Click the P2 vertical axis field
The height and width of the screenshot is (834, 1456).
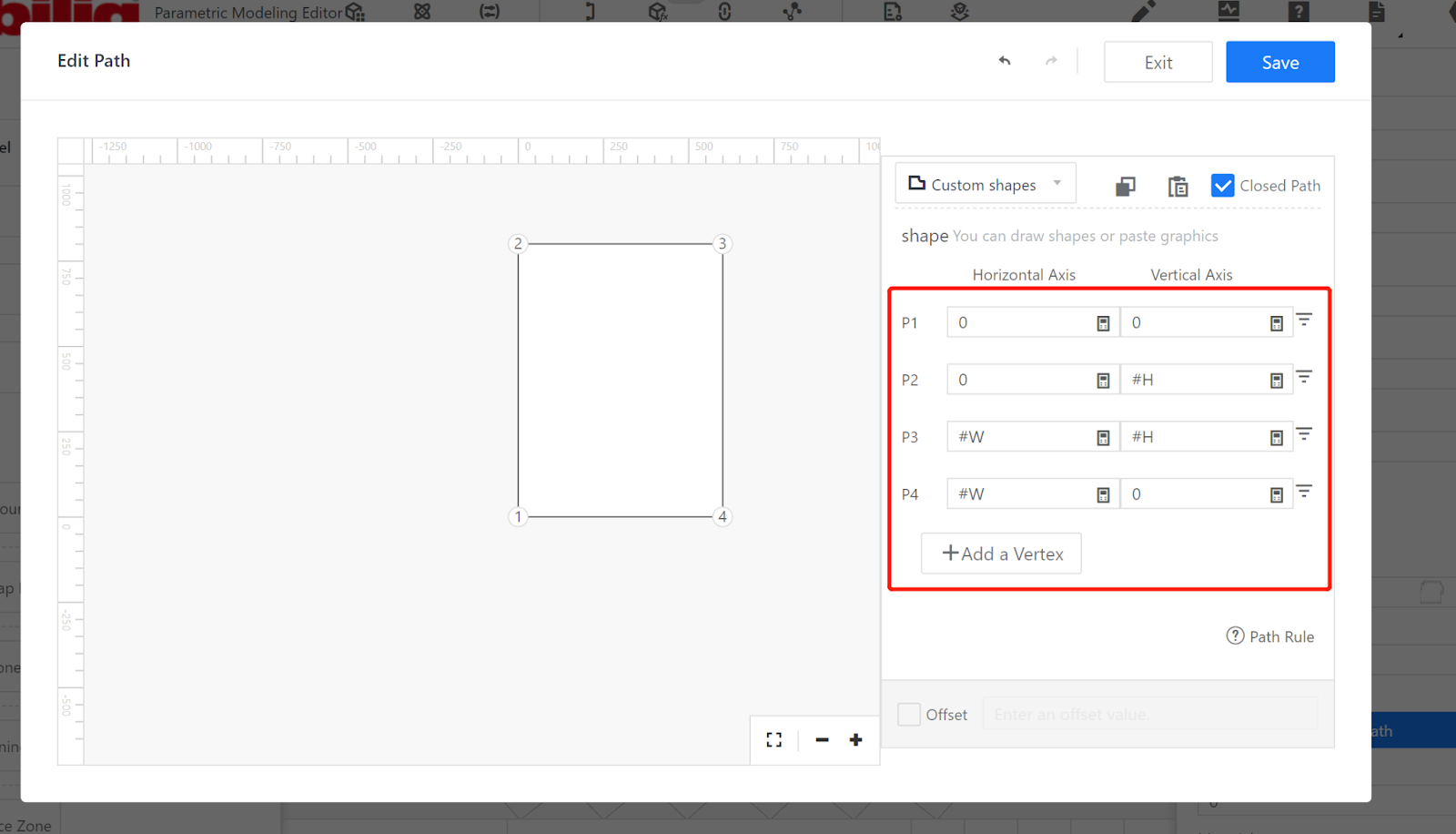pos(1194,381)
